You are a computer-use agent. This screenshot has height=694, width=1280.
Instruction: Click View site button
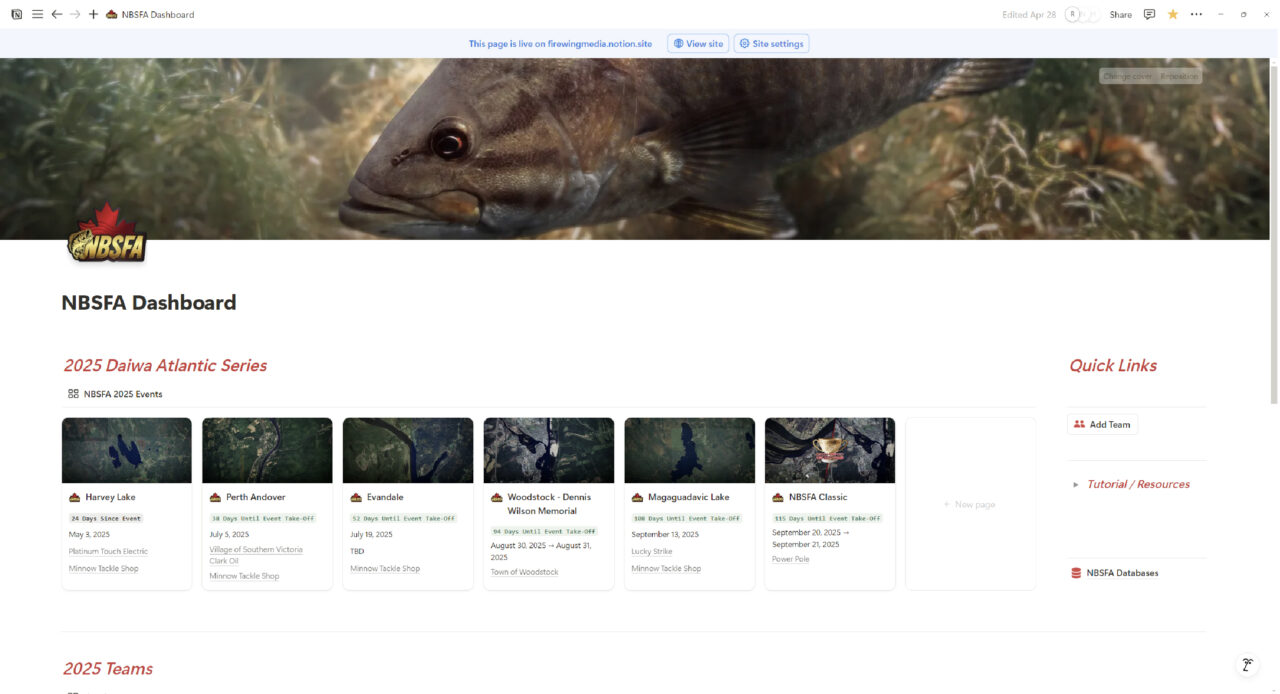(x=698, y=44)
